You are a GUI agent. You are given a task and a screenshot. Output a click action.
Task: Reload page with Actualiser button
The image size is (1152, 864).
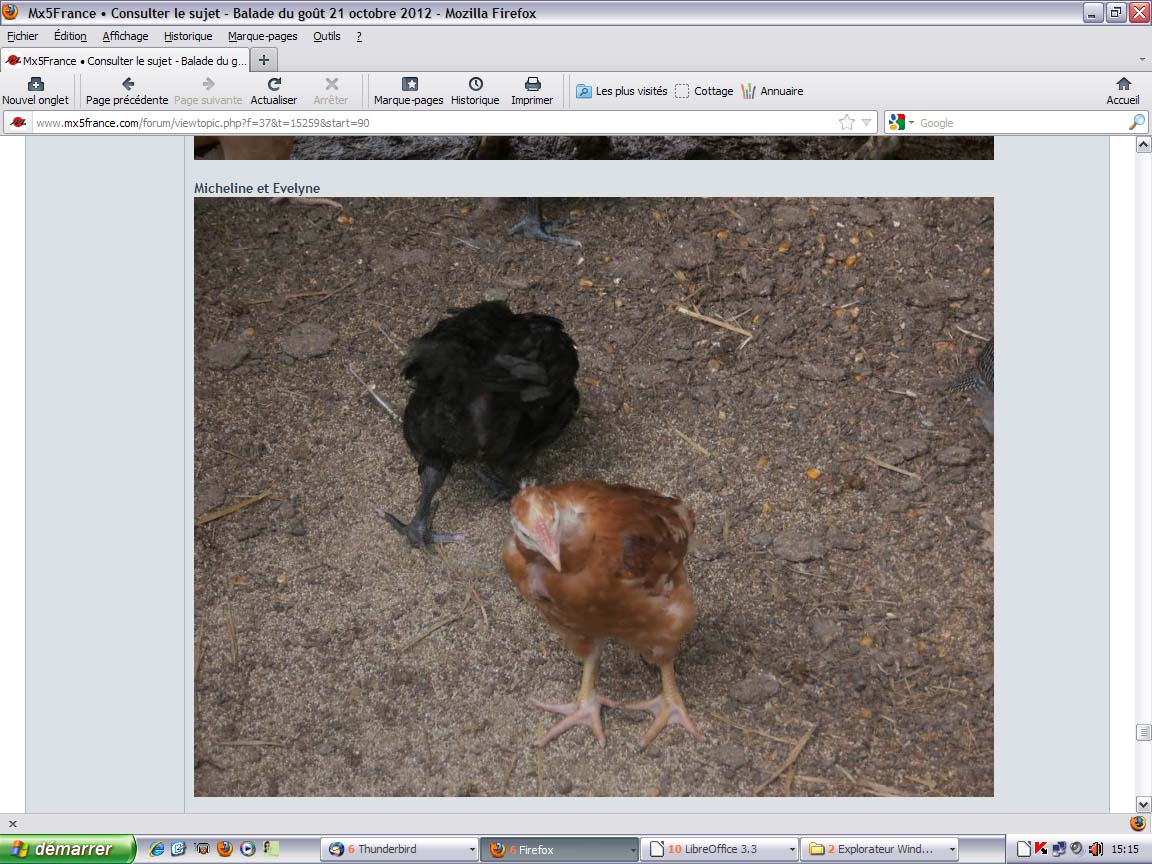pyautogui.click(x=274, y=91)
